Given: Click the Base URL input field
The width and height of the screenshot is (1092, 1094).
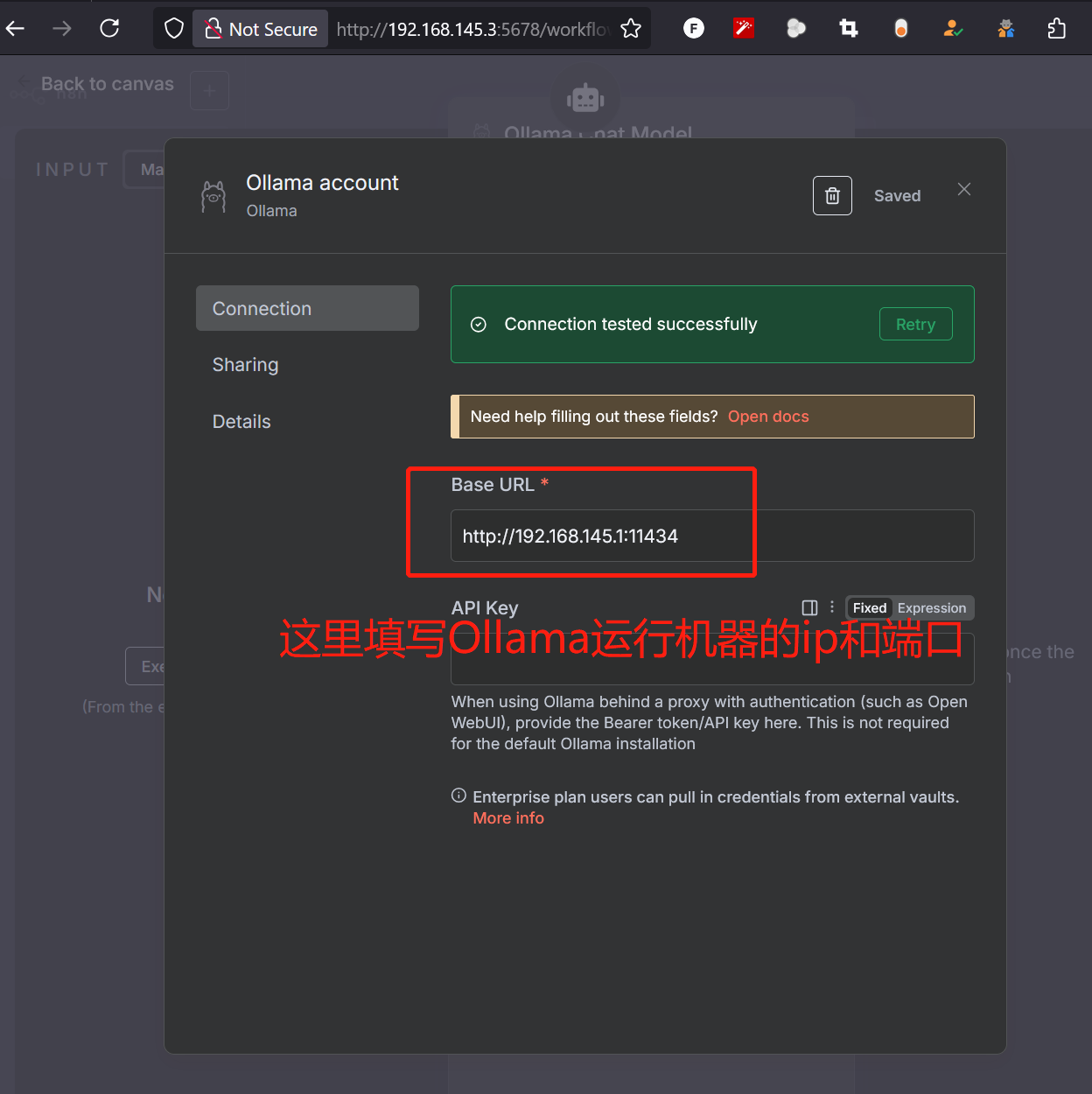Looking at the screenshot, I should 712,536.
